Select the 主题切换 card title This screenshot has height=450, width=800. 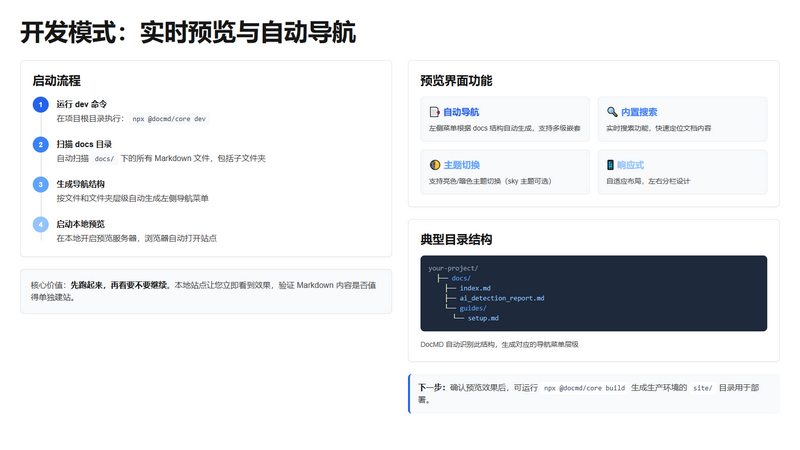[x=462, y=165]
